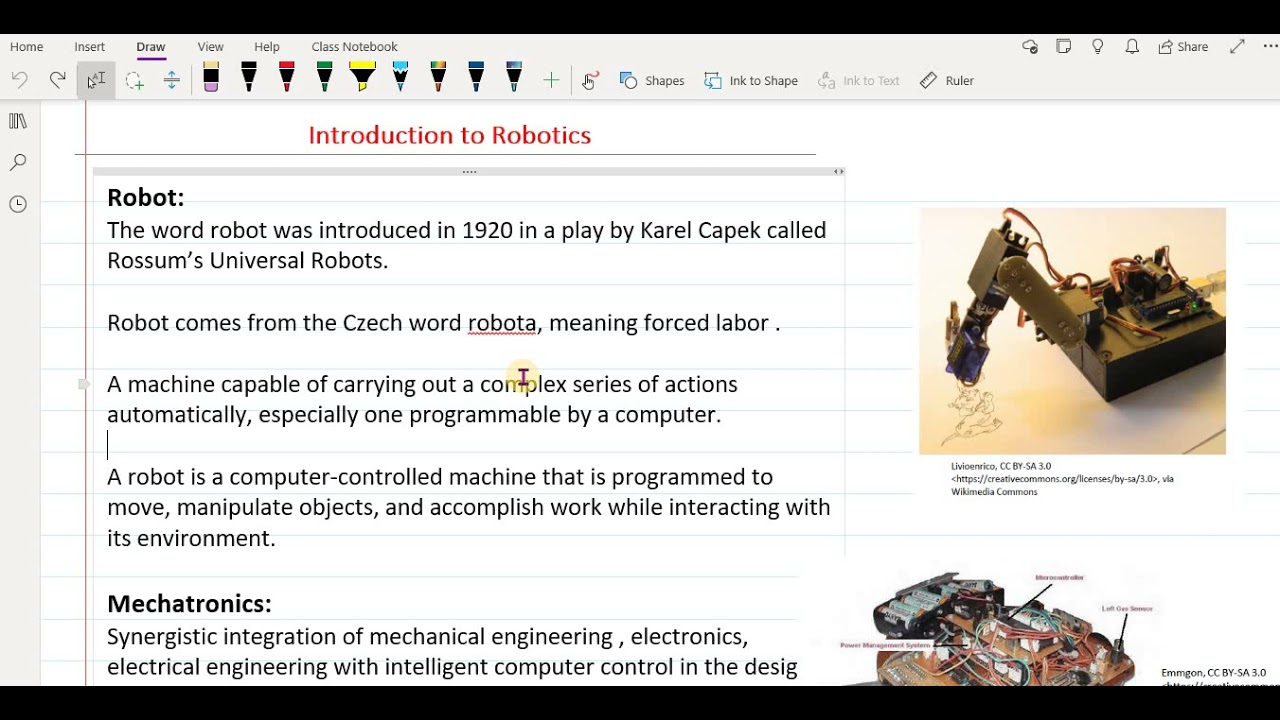Click the Redo arrow
1280x720 pixels.
pos(57,80)
